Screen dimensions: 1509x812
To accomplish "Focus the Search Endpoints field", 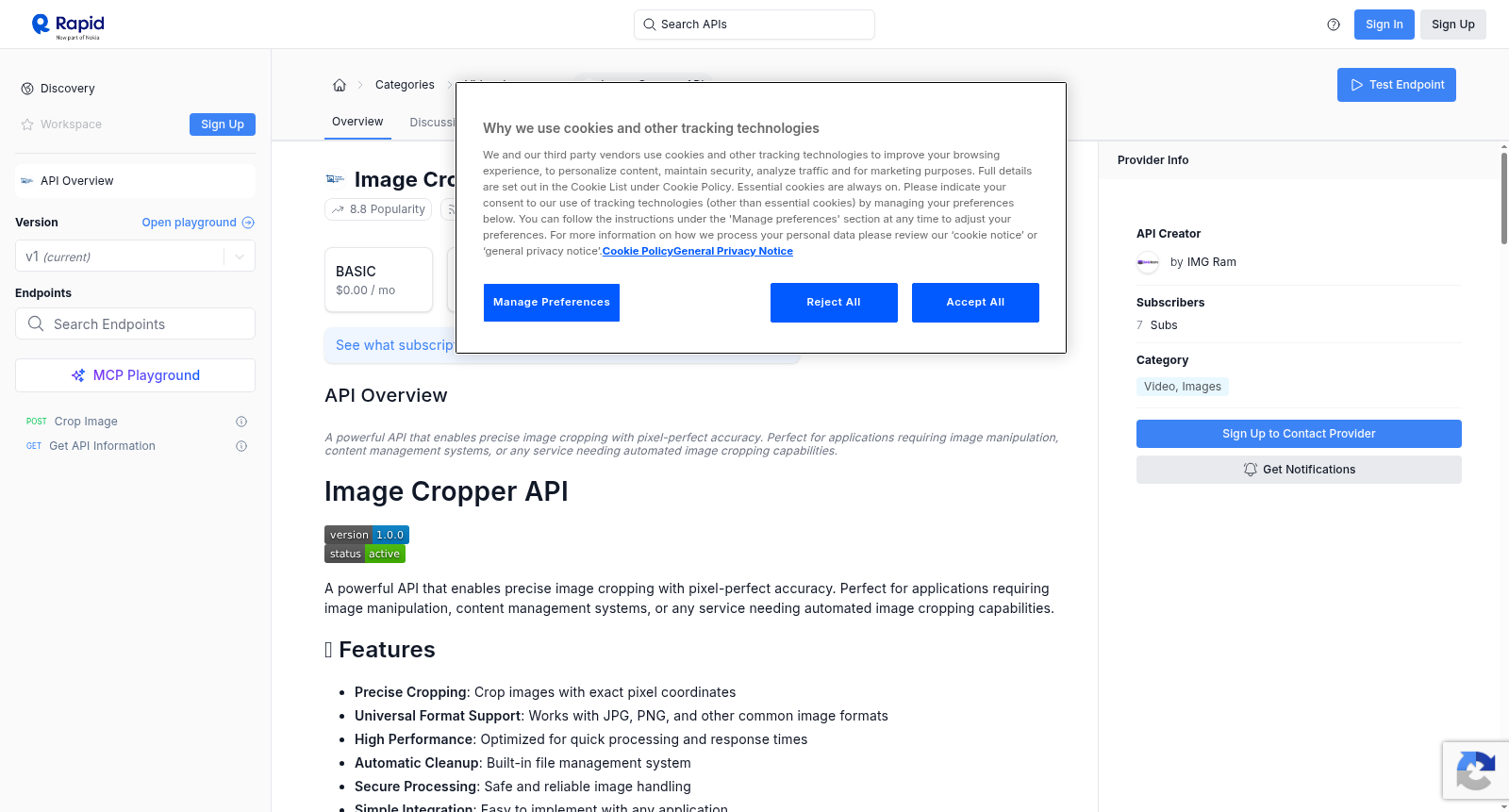I will (135, 323).
